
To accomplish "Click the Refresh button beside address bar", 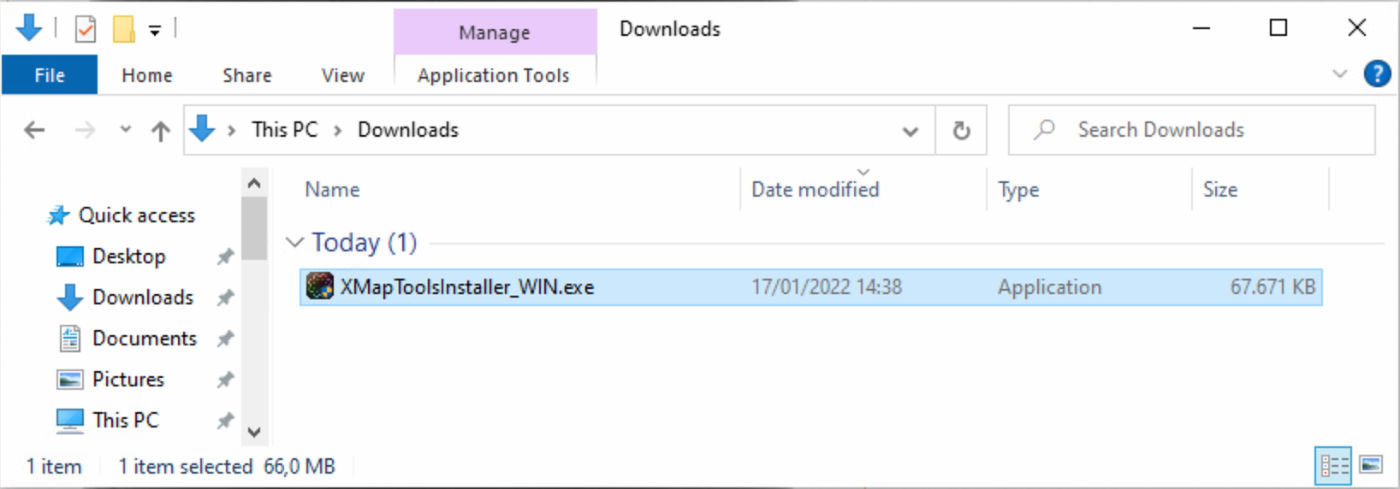I will (x=961, y=130).
